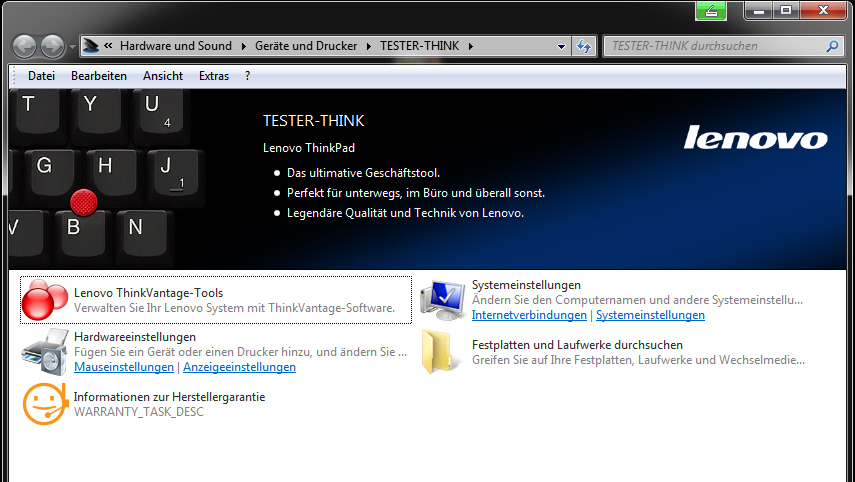The width and height of the screenshot is (855, 482).
Task: Open the blue Systemeinstellungen link
Action: tap(650, 315)
